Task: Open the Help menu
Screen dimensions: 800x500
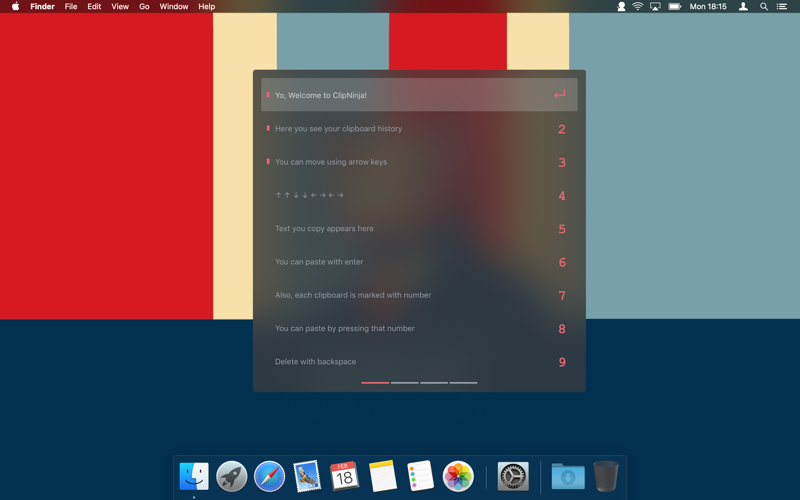Action: pyautogui.click(x=207, y=6)
